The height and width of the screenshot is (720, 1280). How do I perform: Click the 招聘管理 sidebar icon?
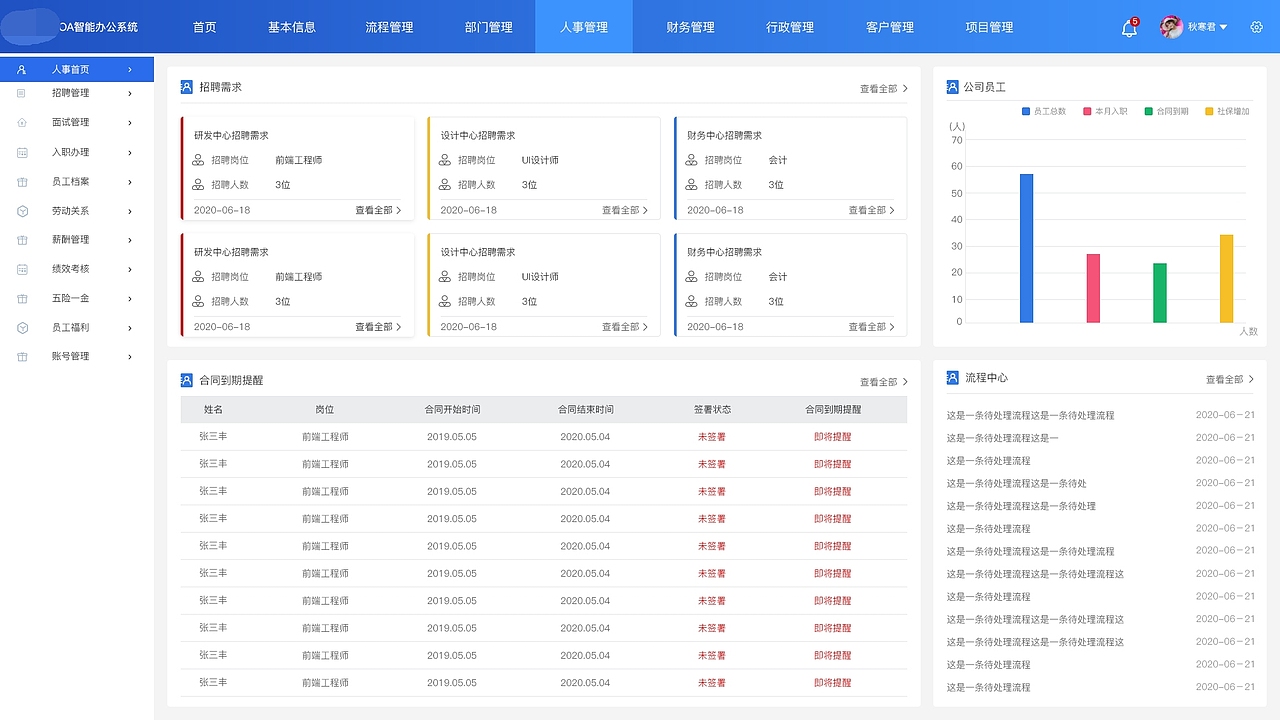point(22,93)
